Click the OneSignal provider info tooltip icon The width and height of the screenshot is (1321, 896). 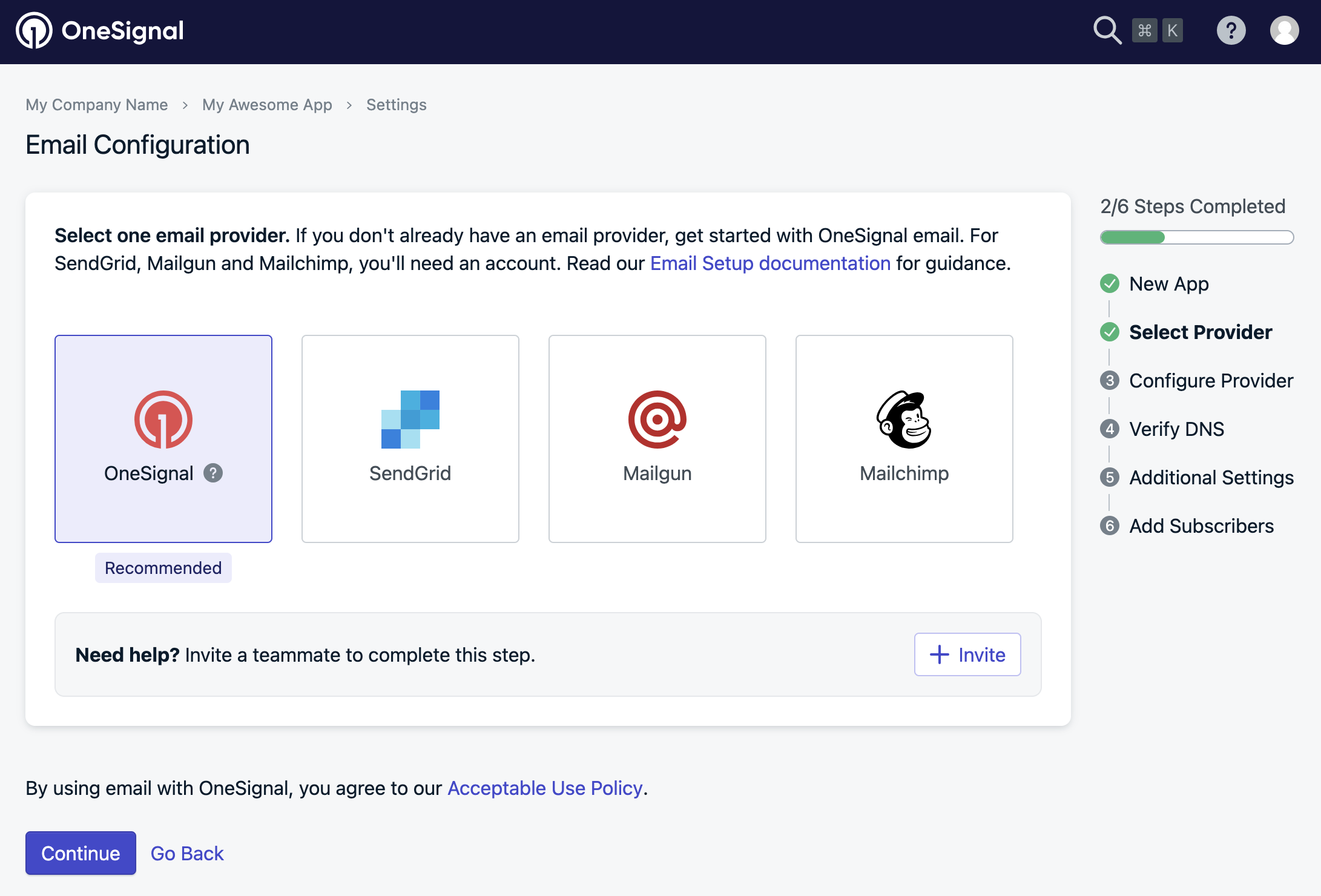213,473
